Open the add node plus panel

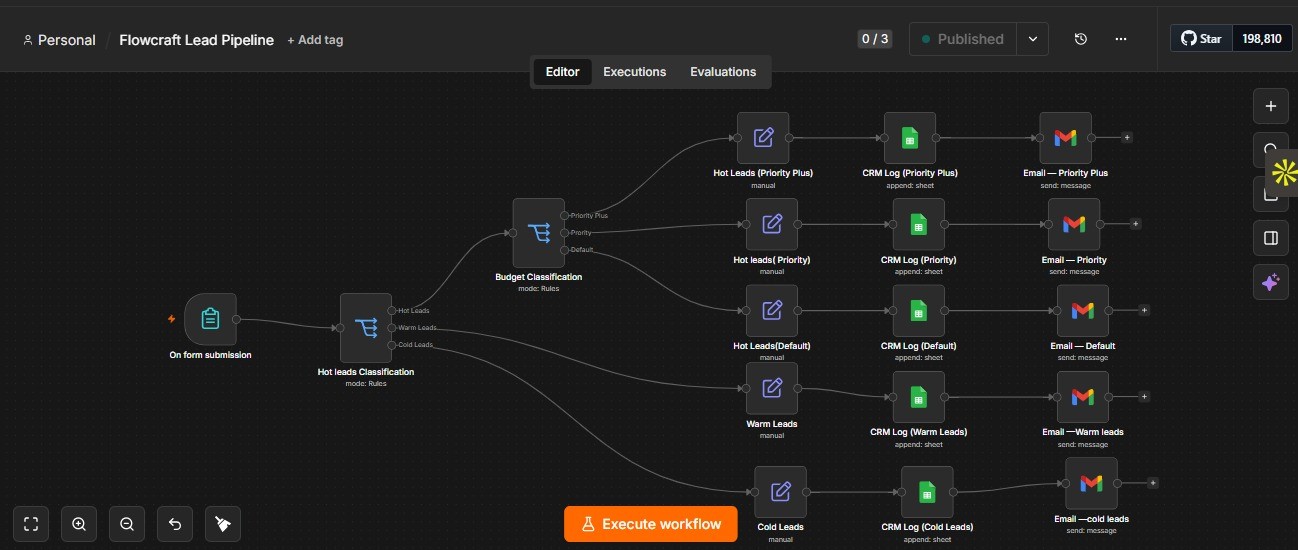1271,106
